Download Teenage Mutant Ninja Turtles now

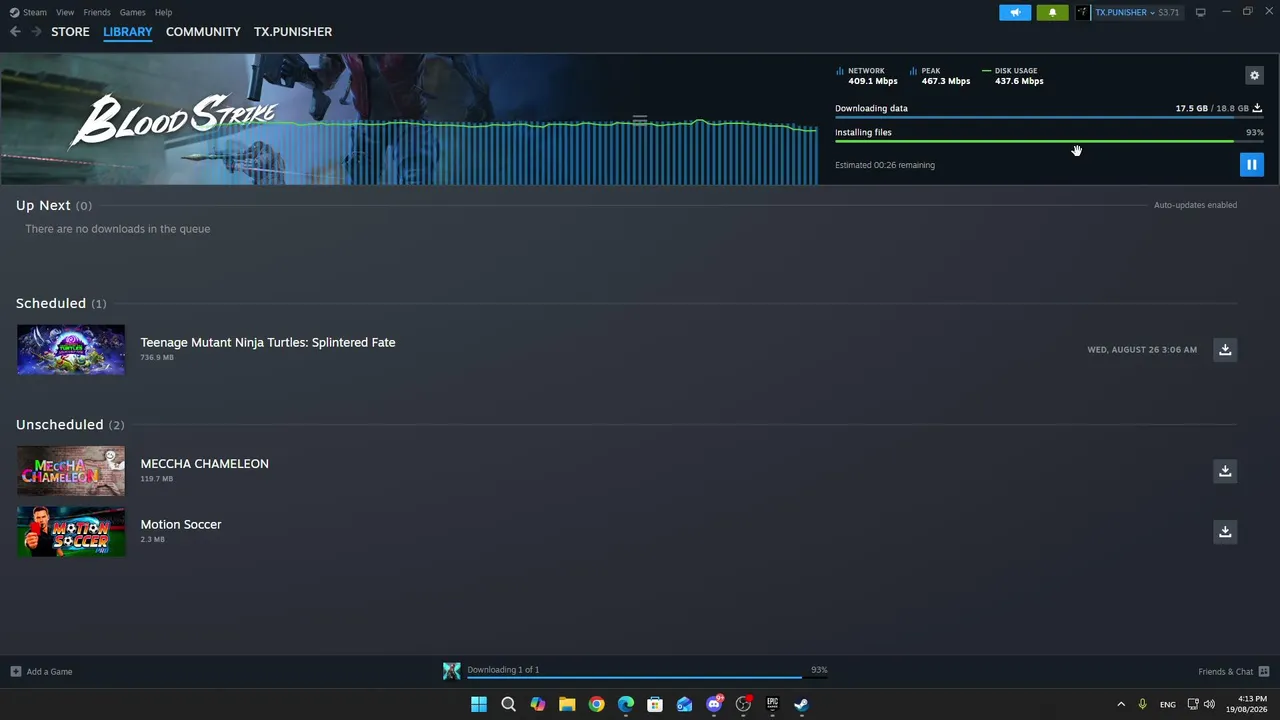tap(1225, 350)
